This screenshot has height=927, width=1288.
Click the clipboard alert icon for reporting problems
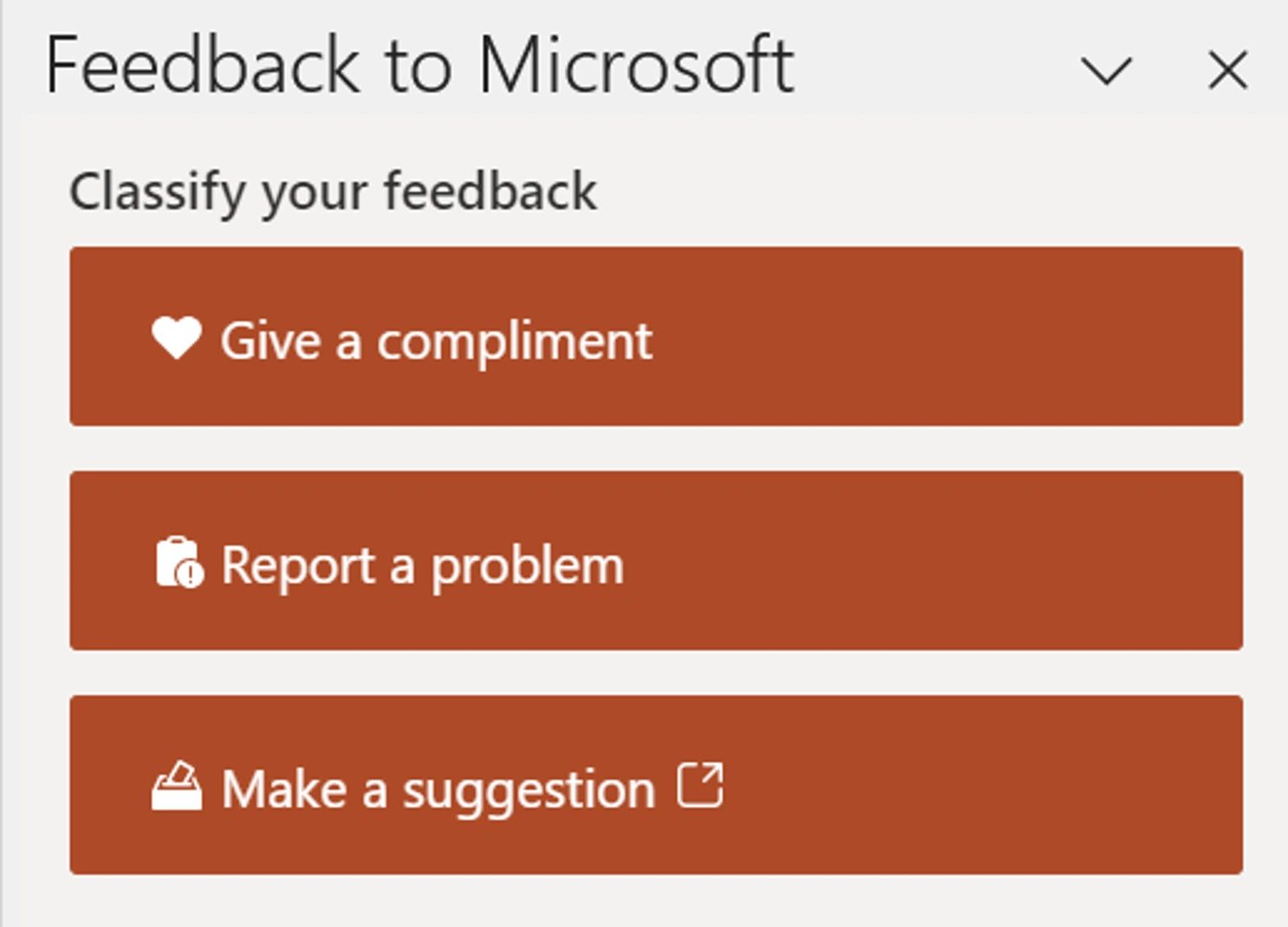point(179,563)
